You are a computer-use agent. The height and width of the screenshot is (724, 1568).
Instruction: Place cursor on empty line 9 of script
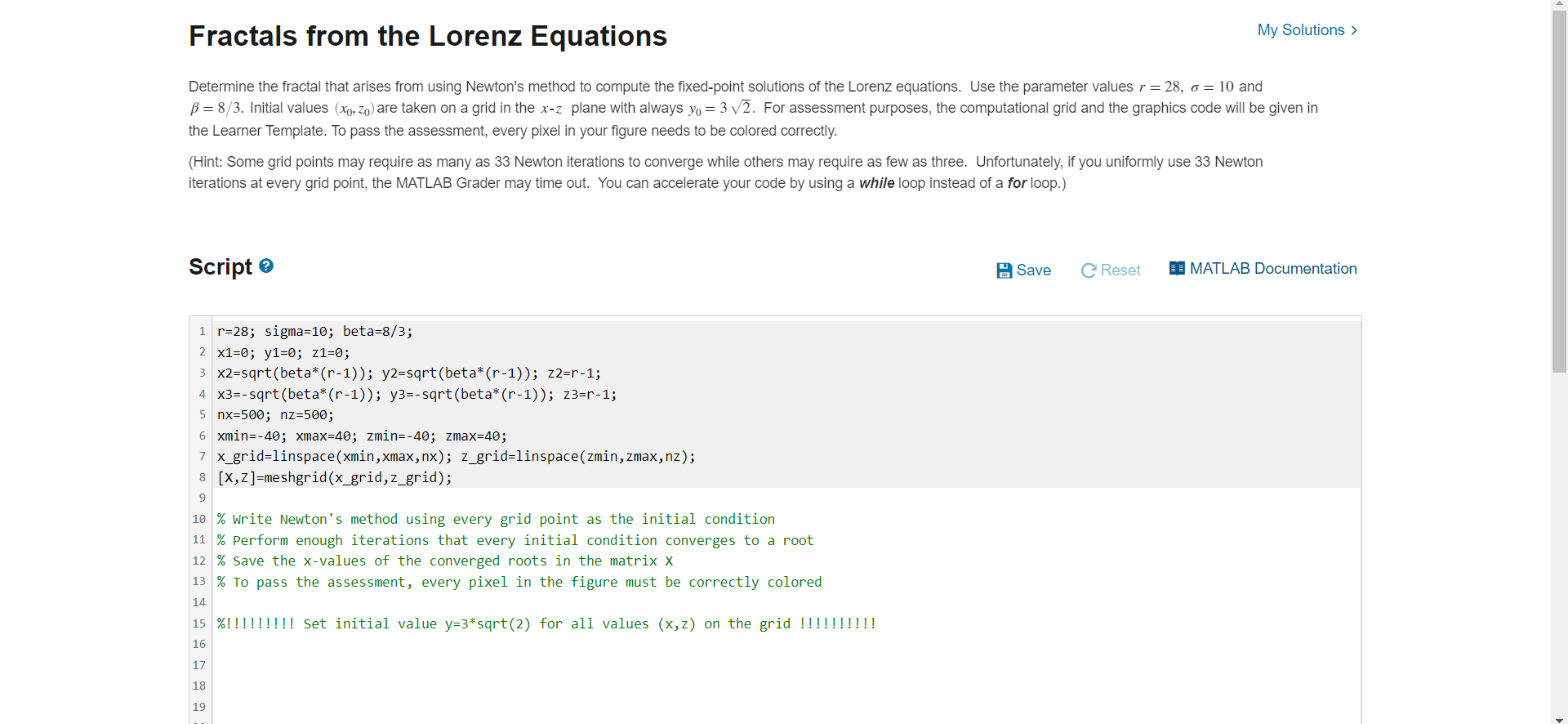pyautogui.click(x=786, y=498)
